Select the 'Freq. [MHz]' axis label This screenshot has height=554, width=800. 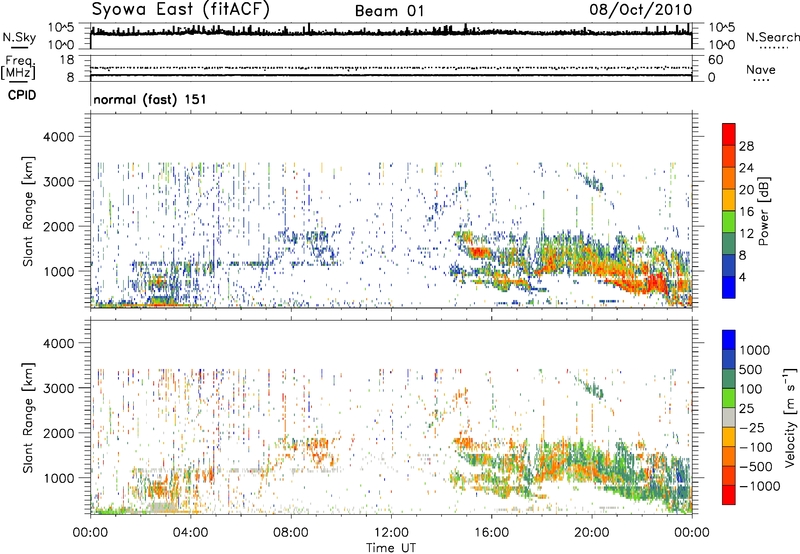18,67
